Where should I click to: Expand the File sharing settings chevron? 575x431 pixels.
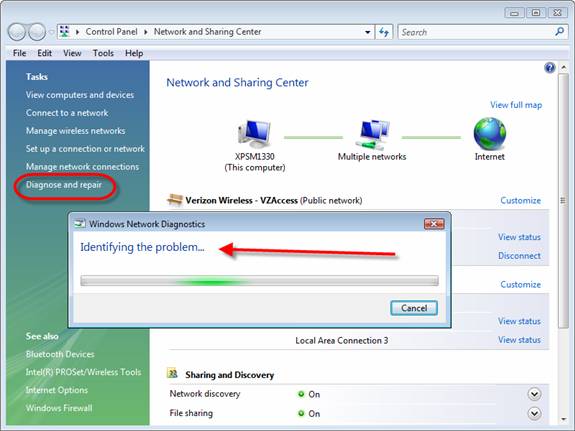click(534, 414)
